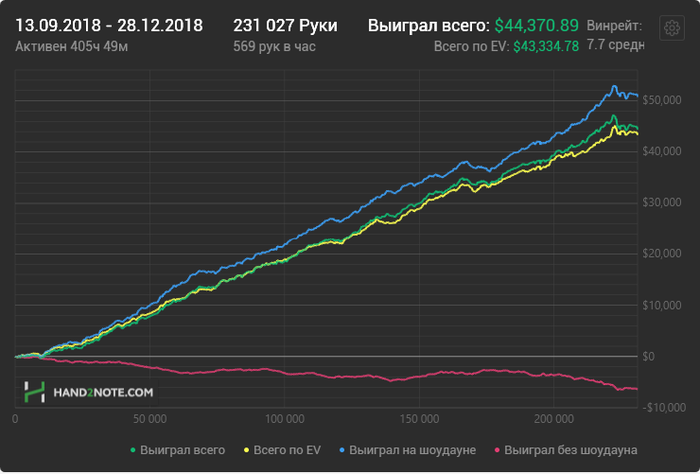Click the 'Выиграл всего:' header label
Viewport: 700px width, 474px height.
[x=429, y=26]
